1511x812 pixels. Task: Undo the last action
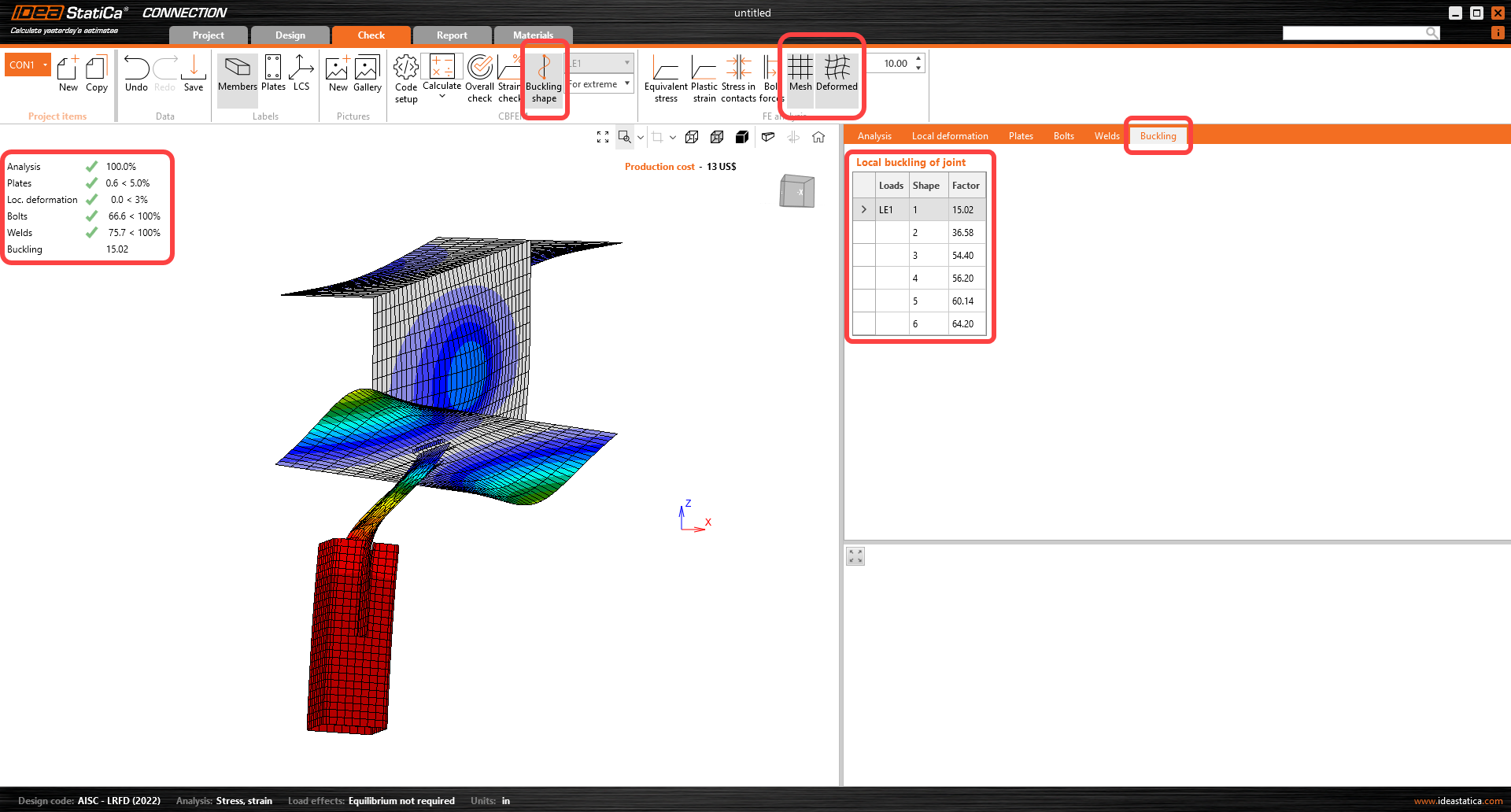point(136,74)
